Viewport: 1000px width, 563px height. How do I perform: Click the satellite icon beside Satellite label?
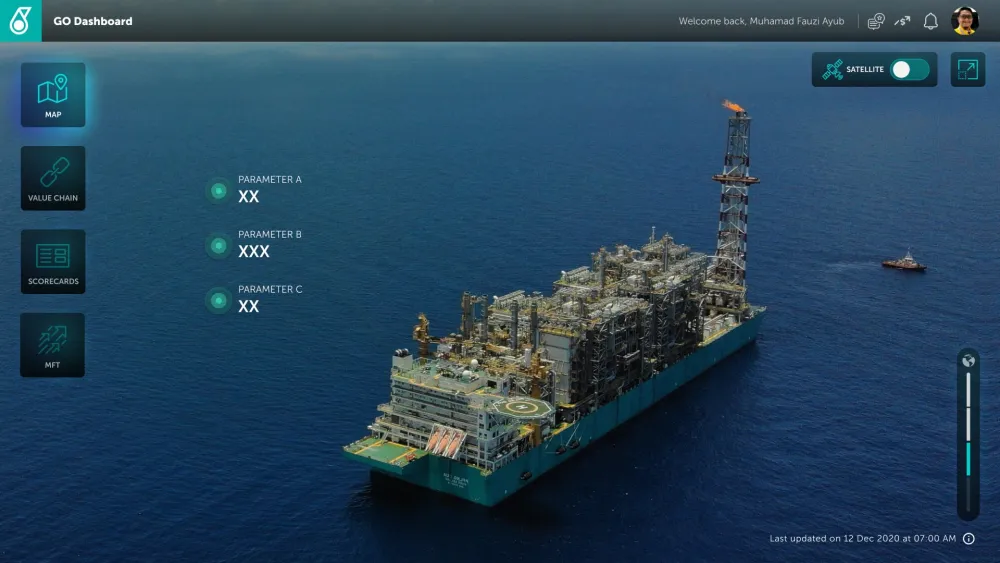pyautogui.click(x=832, y=70)
